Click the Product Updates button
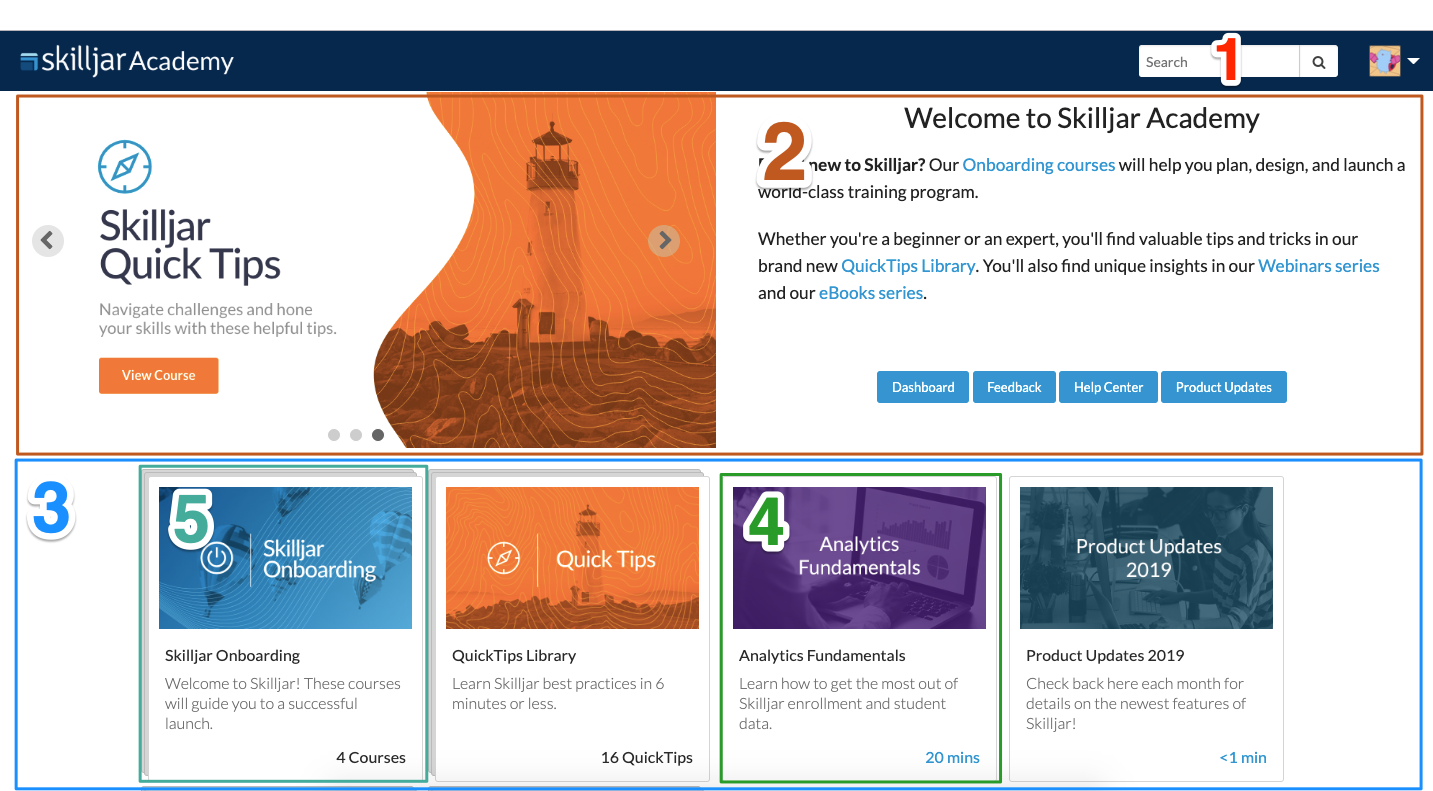 1224,387
